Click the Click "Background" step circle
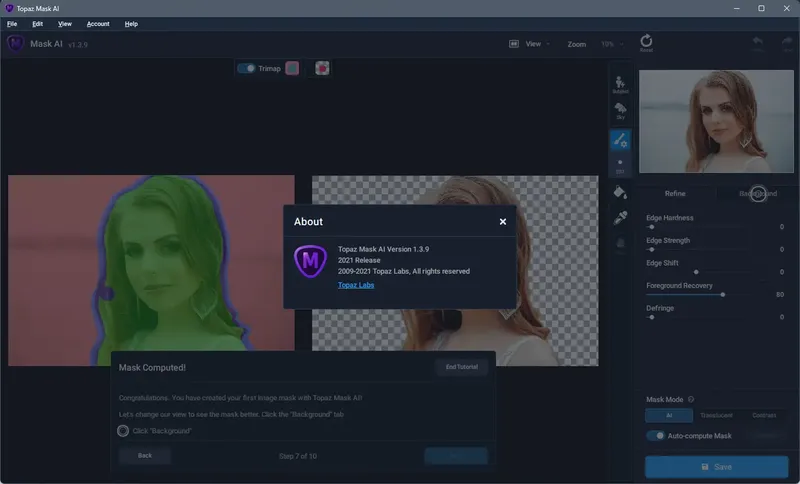 pyautogui.click(x=123, y=430)
